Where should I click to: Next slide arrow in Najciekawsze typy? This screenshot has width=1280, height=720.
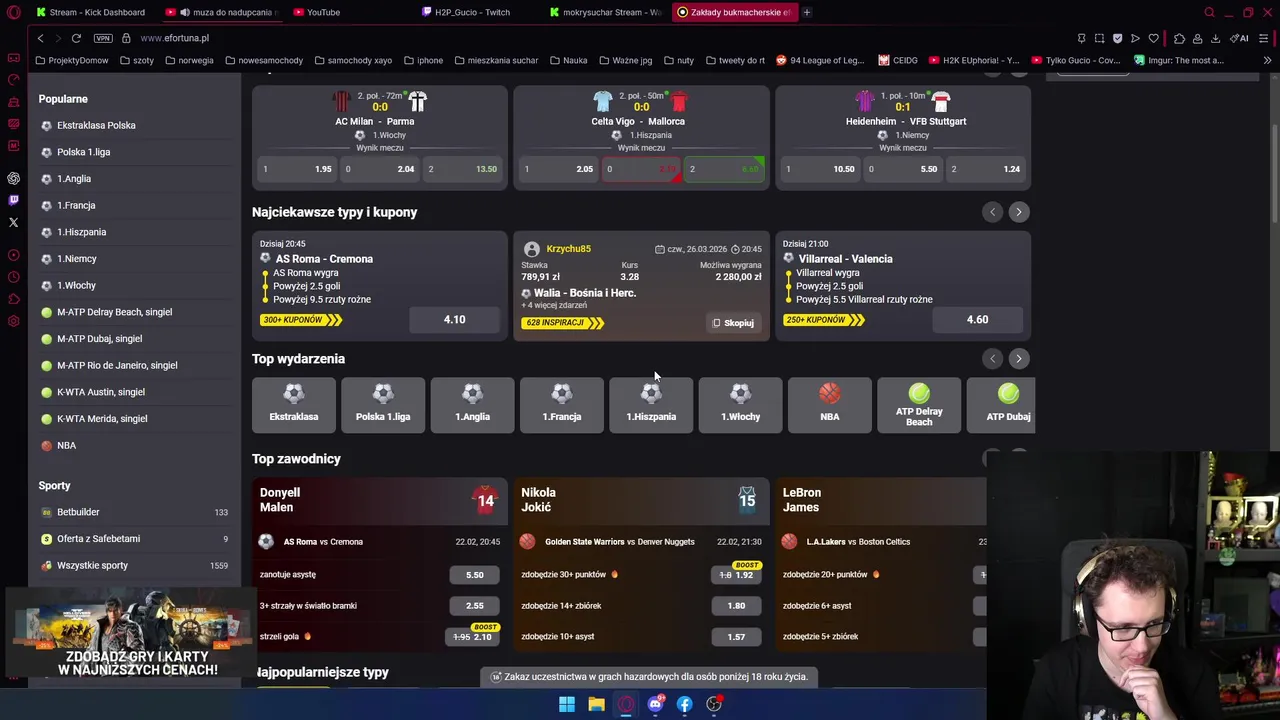(1018, 212)
